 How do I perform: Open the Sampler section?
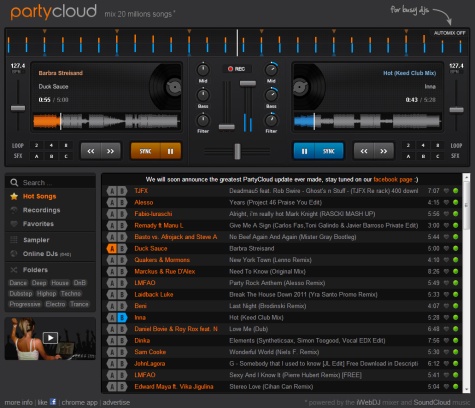(36, 240)
